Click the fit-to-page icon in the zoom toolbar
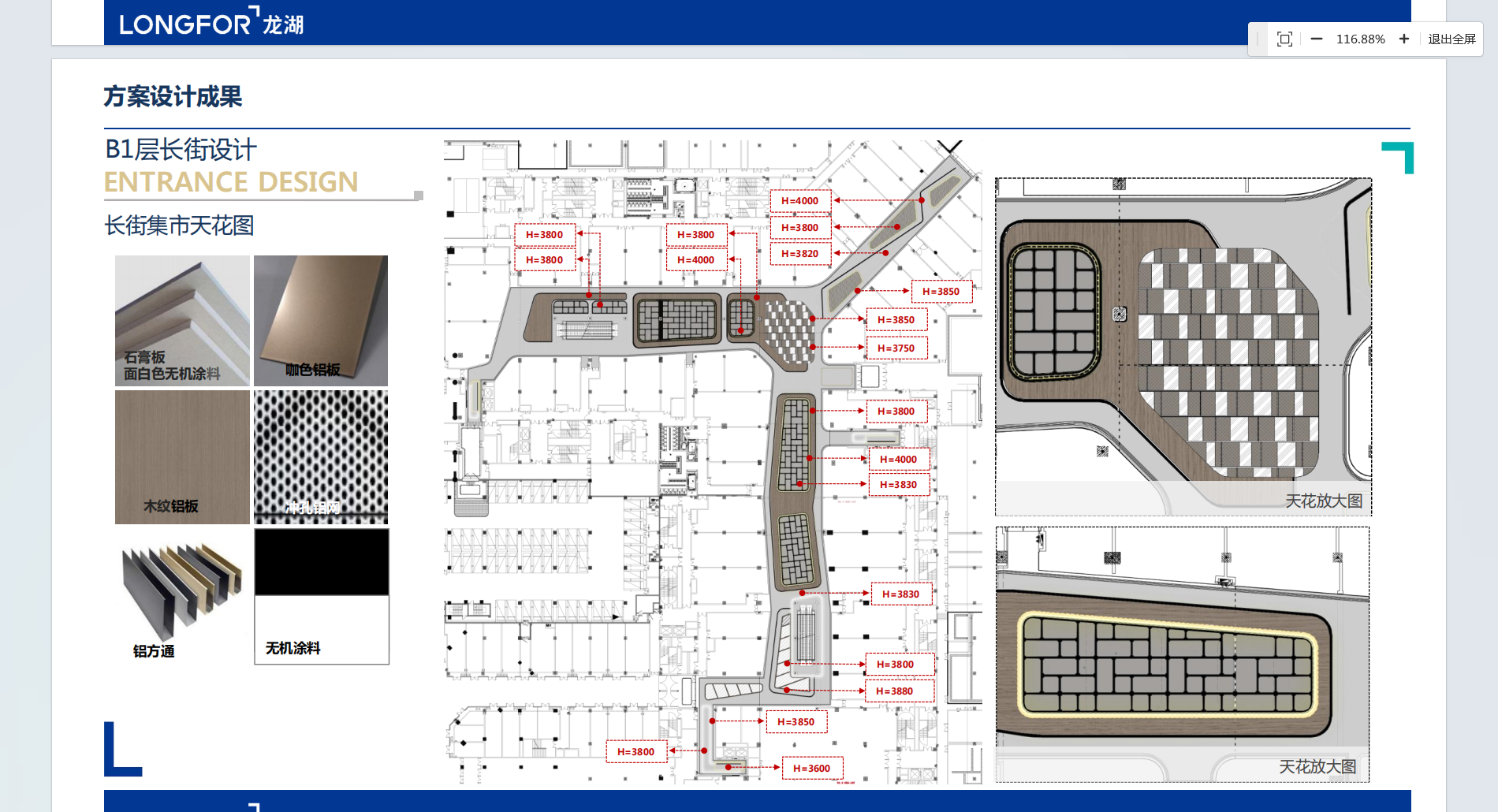 coord(1284,39)
